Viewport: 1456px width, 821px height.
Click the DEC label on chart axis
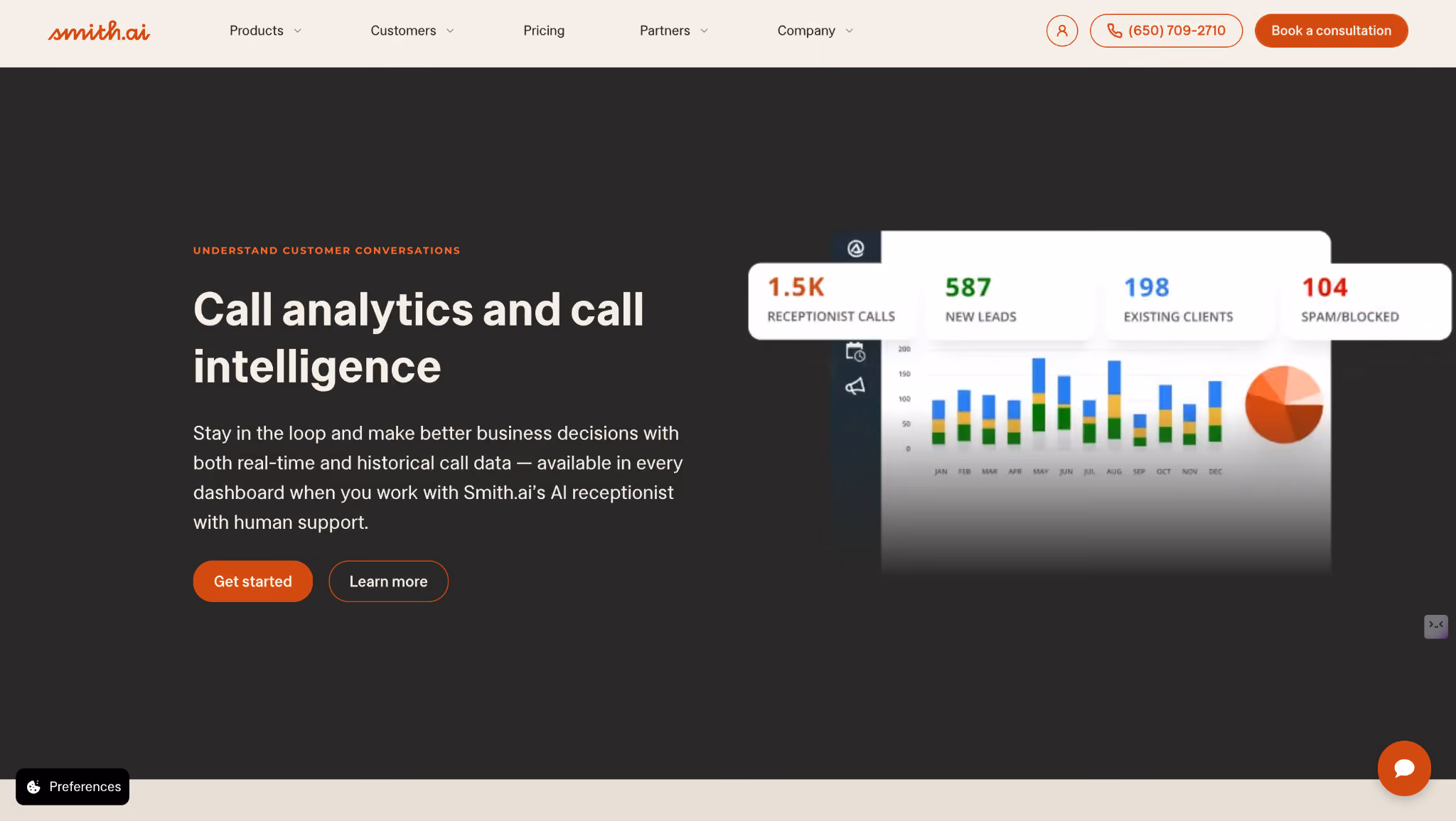[1215, 471]
